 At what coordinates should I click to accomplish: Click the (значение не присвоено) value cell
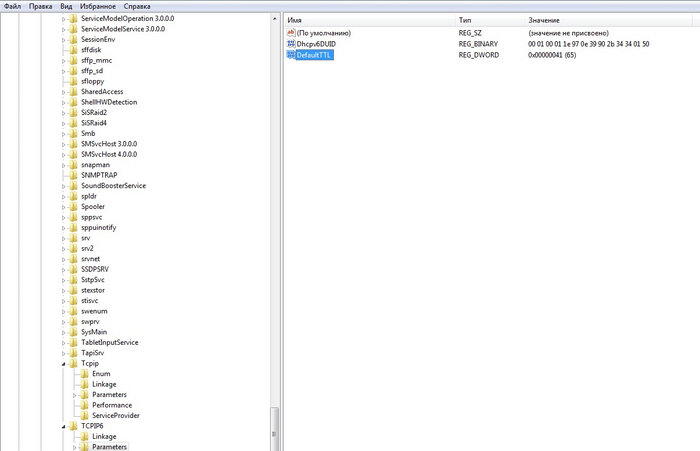[568, 33]
